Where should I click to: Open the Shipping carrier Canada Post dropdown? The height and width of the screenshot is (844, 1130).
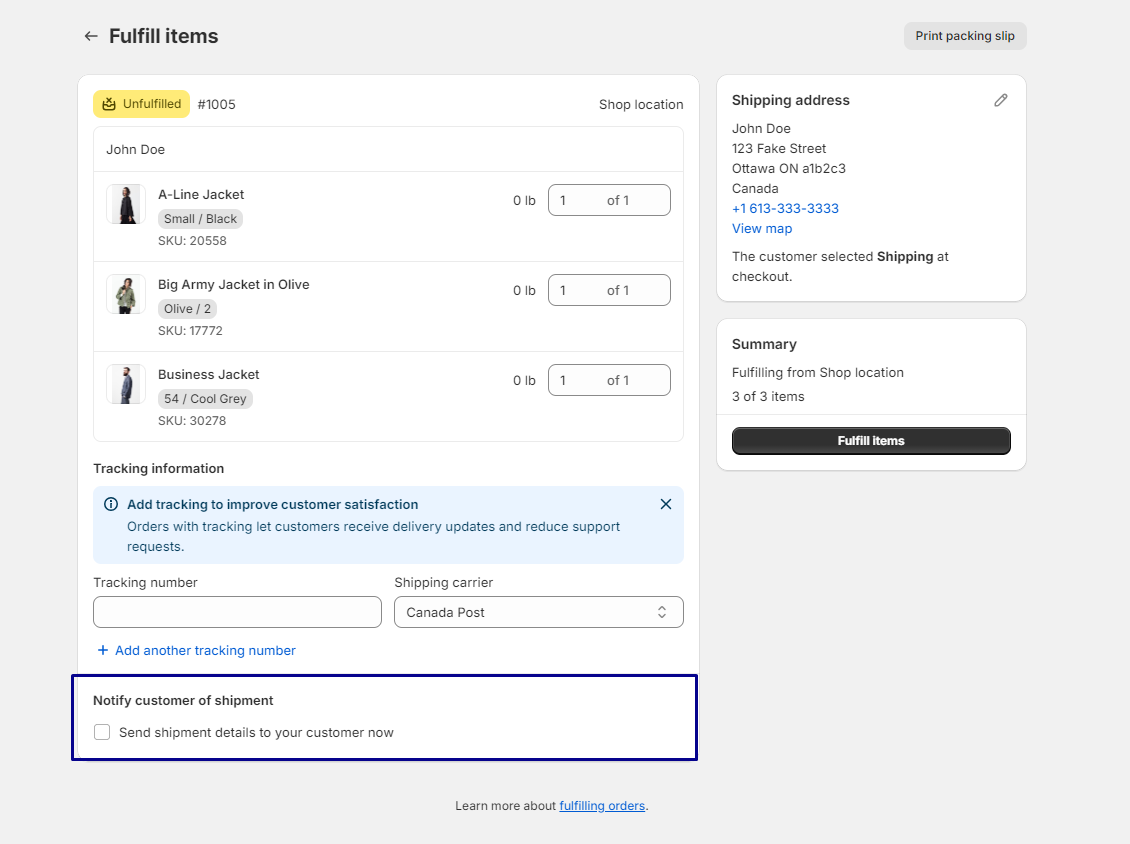tap(538, 612)
